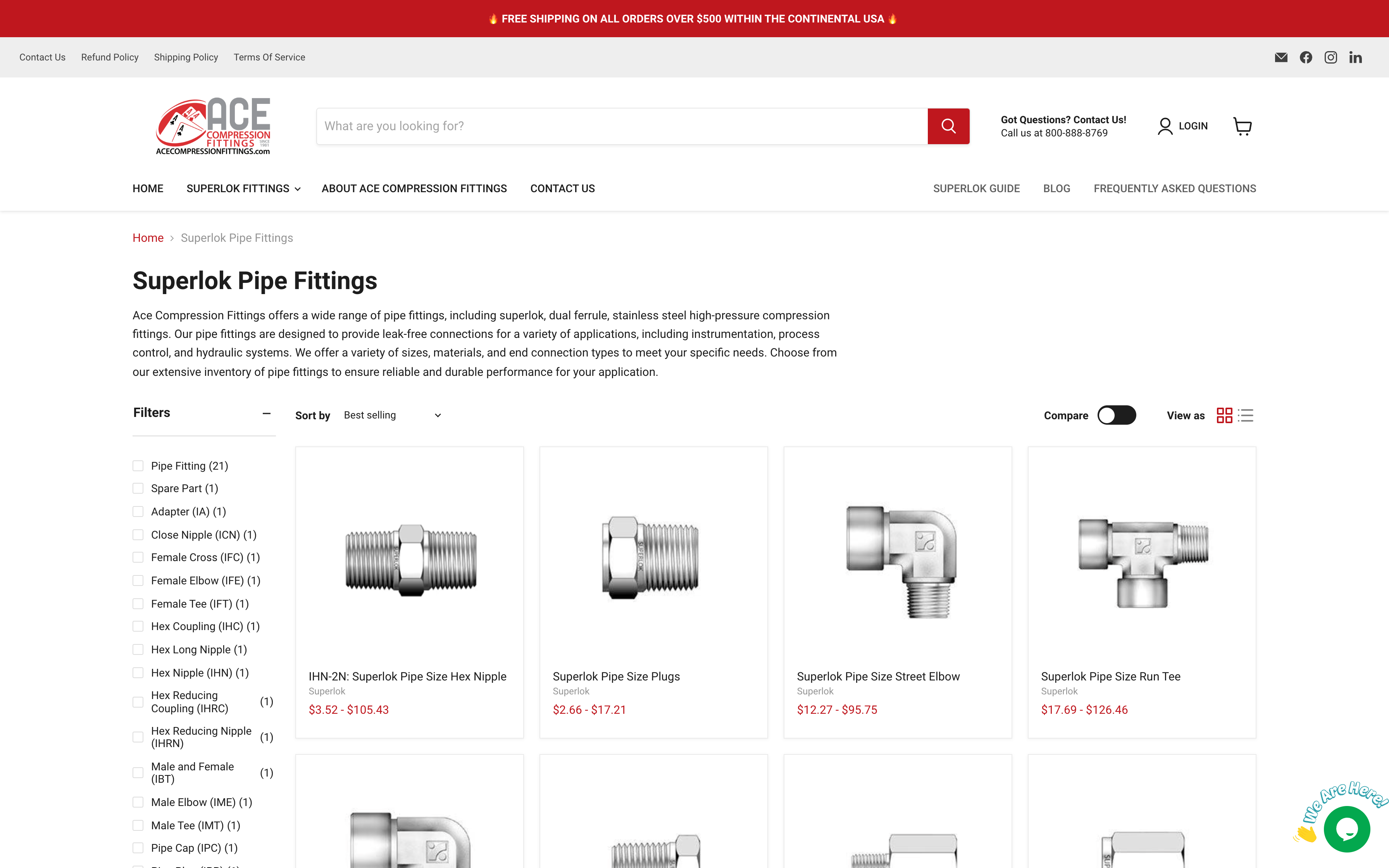Click the login account icon
This screenshot has width=1389, height=868.
click(x=1165, y=126)
